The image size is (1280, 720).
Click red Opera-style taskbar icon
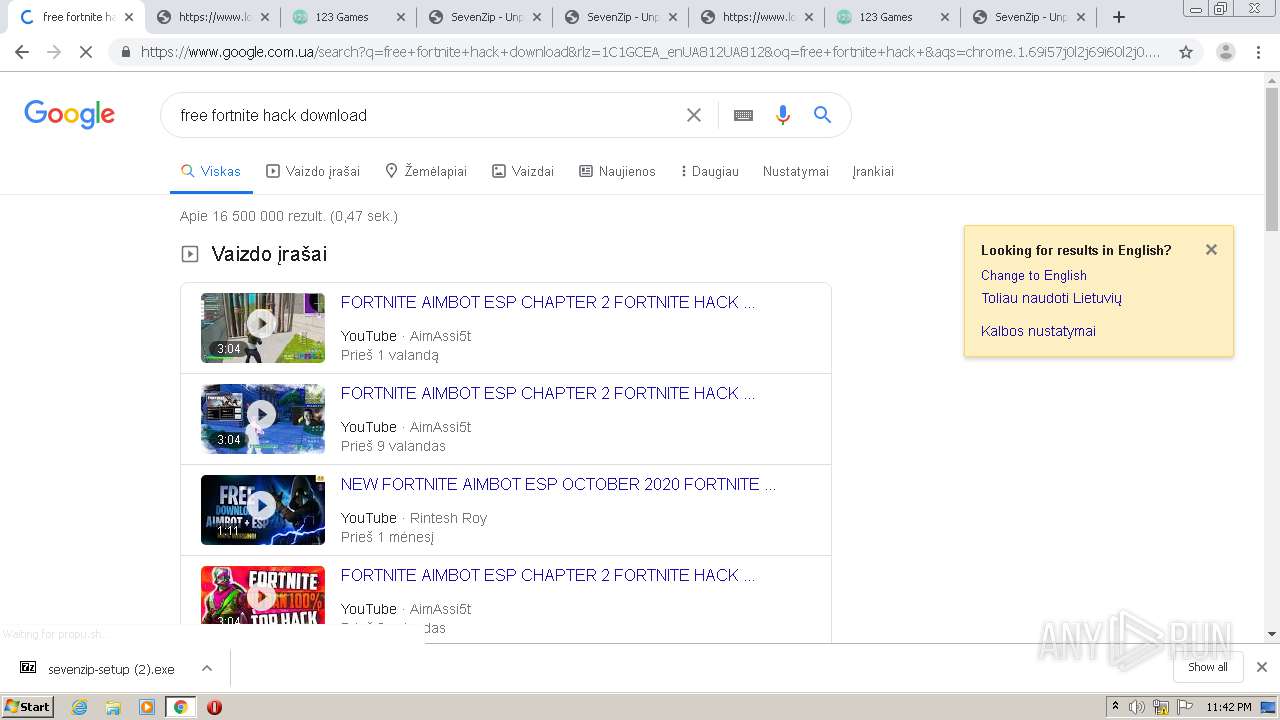[x=214, y=707]
